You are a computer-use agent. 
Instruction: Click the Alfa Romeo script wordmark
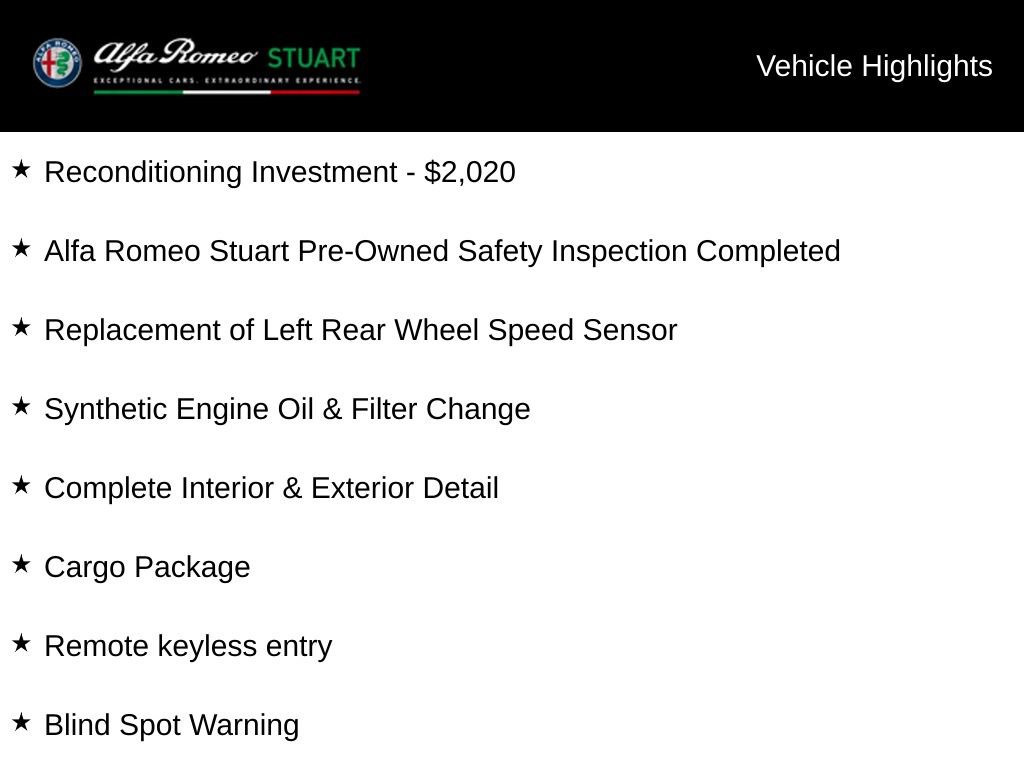pyautogui.click(x=176, y=55)
